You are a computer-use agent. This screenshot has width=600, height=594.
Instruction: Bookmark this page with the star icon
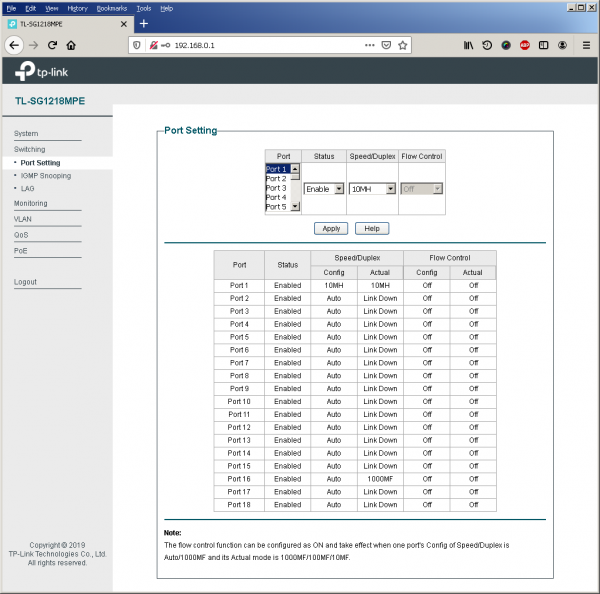pos(403,45)
